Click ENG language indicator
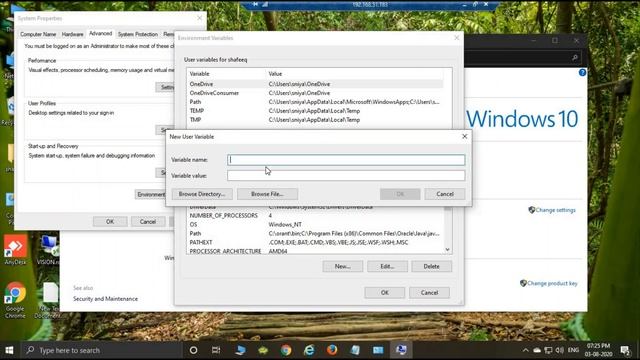The image size is (640, 360). (x=573, y=350)
